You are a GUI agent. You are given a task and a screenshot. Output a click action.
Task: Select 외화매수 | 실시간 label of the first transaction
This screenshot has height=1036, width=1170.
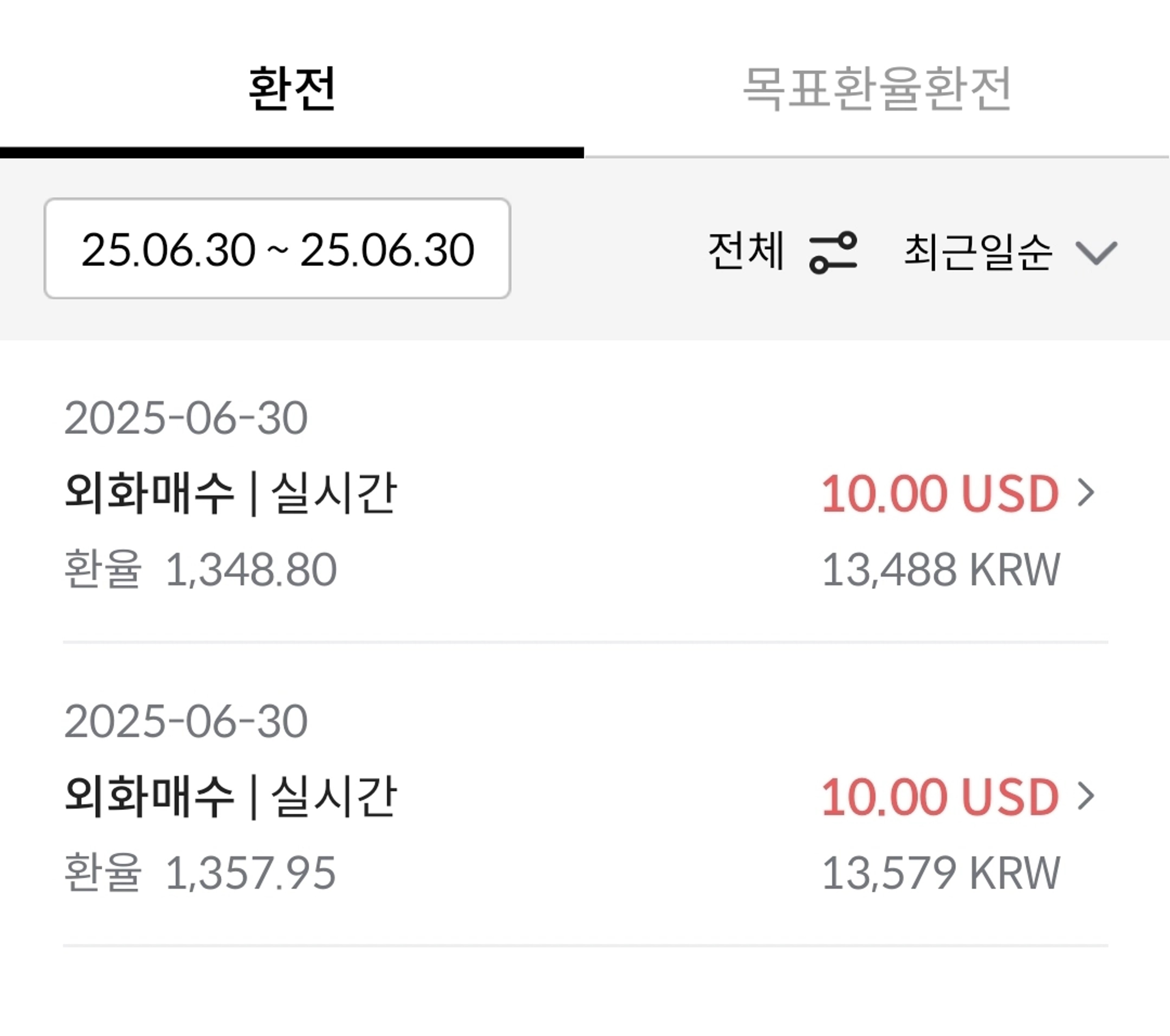coord(231,493)
